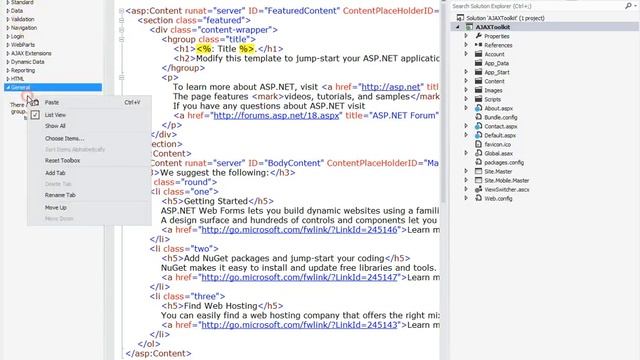Collapse the AJAXToolkit project node

point(458,27)
